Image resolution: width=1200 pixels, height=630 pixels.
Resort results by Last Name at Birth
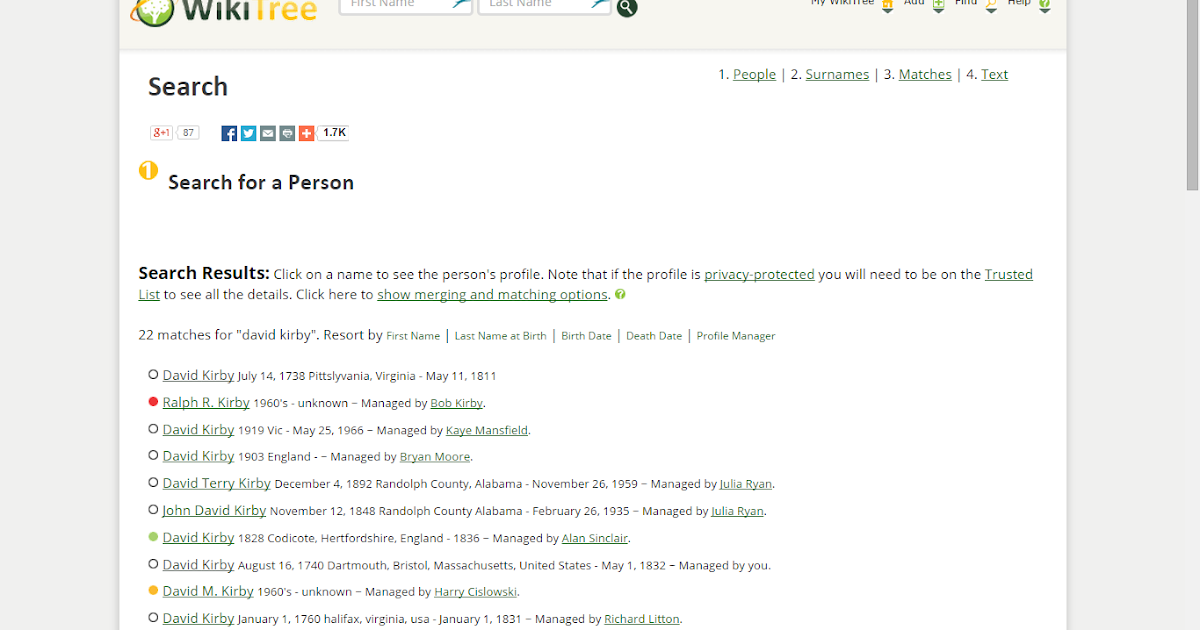(500, 336)
